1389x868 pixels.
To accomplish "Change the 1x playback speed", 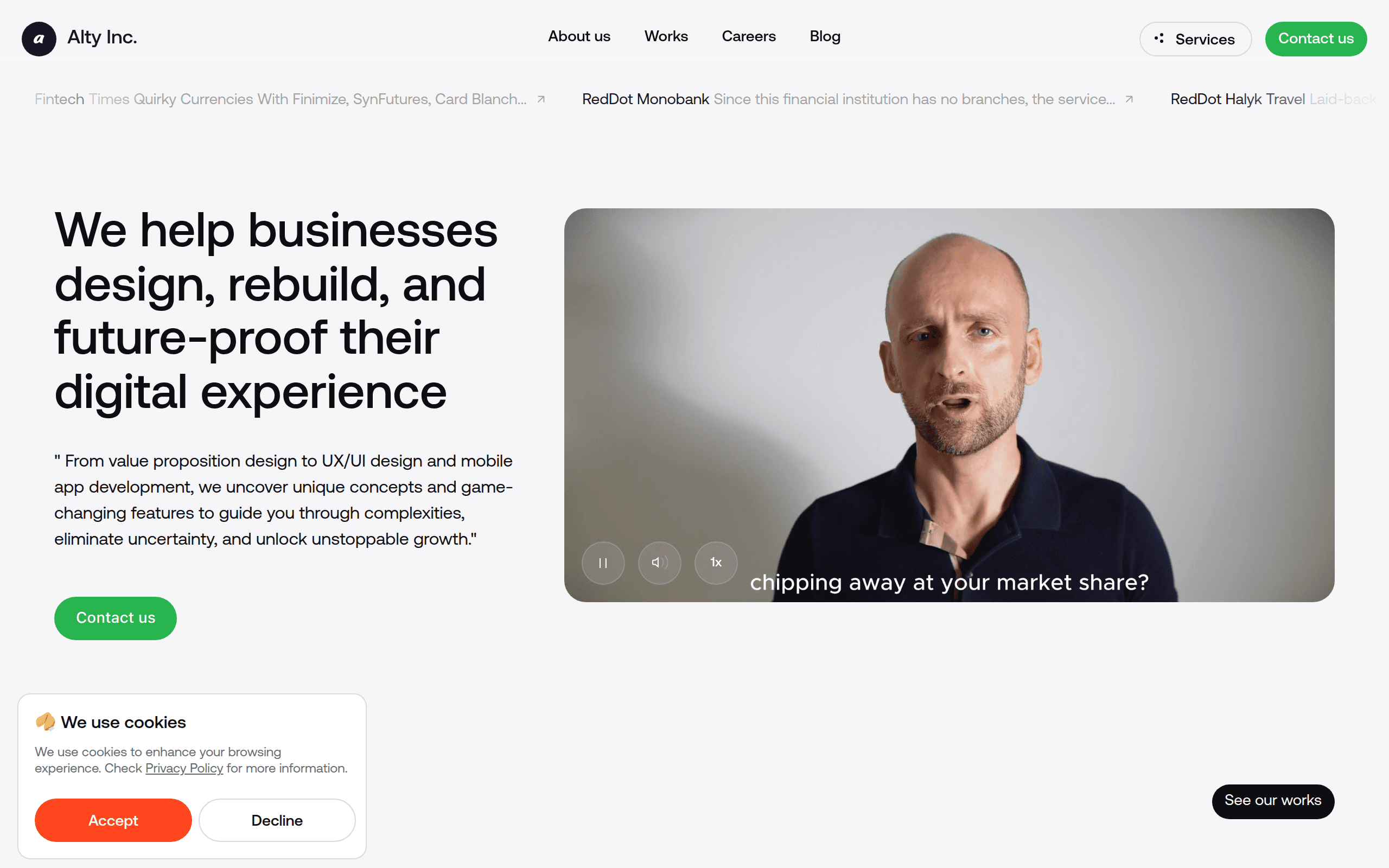I will coord(716,563).
